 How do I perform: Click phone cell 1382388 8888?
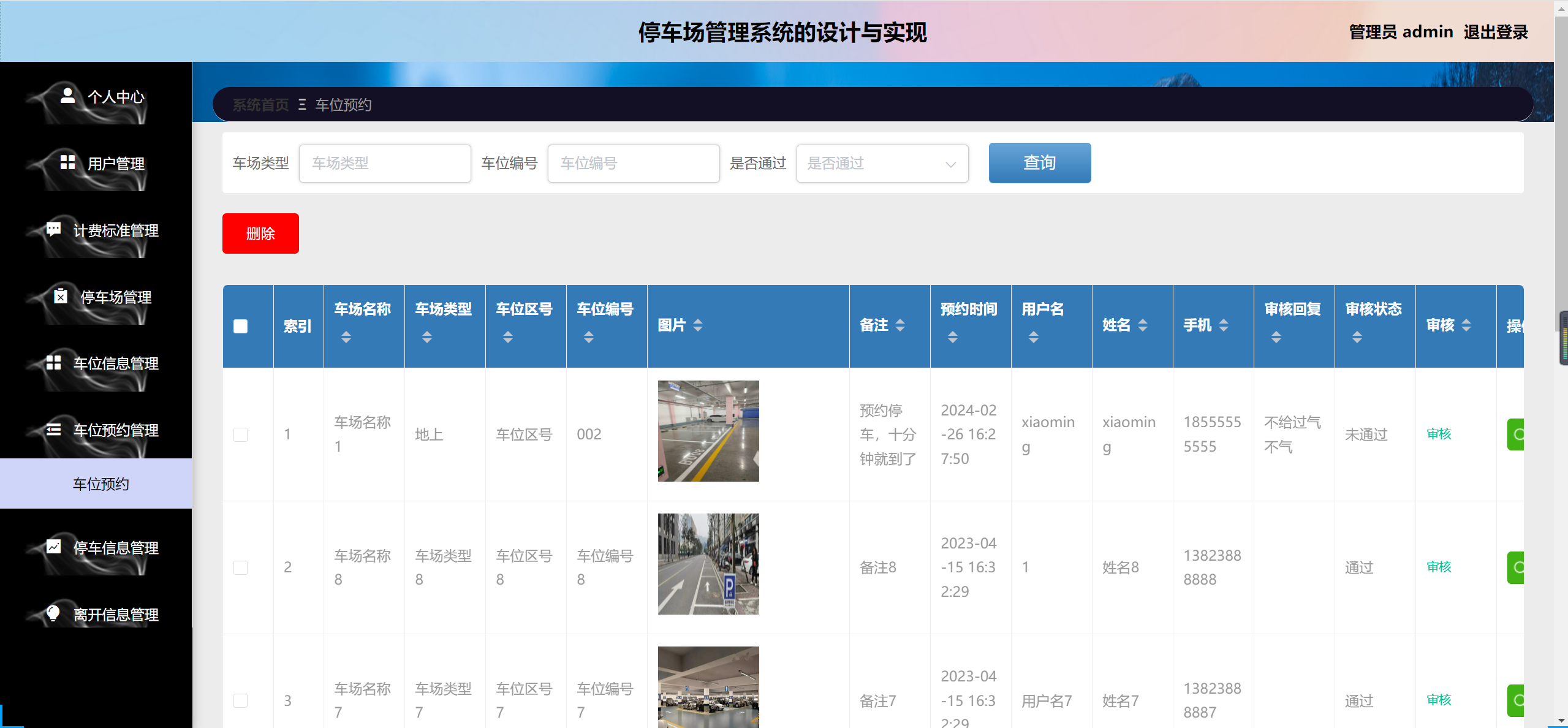pyautogui.click(x=1212, y=567)
